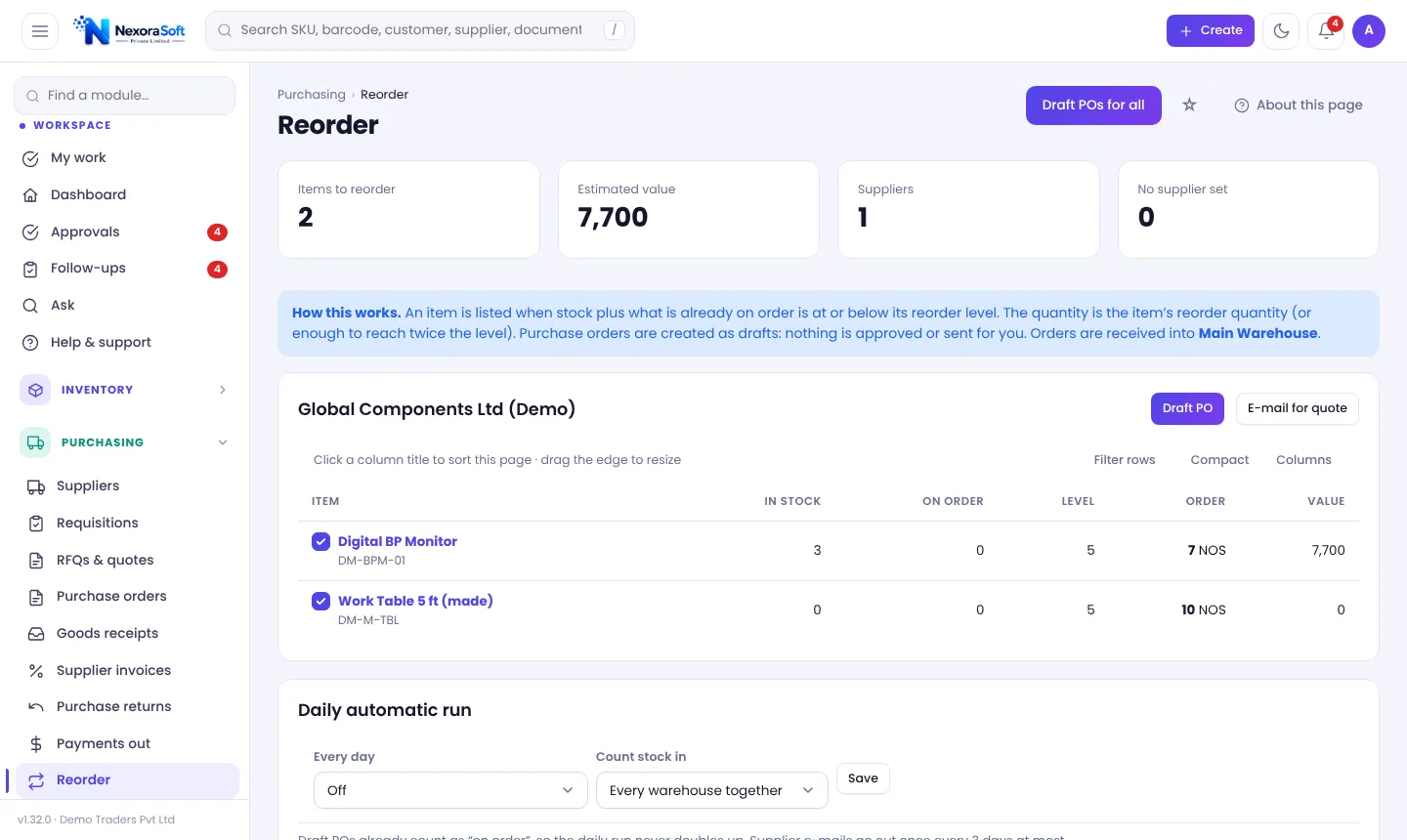Image resolution: width=1407 pixels, height=840 pixels.
Task: Toggle Compact table view
Action: click(1219, 460)
